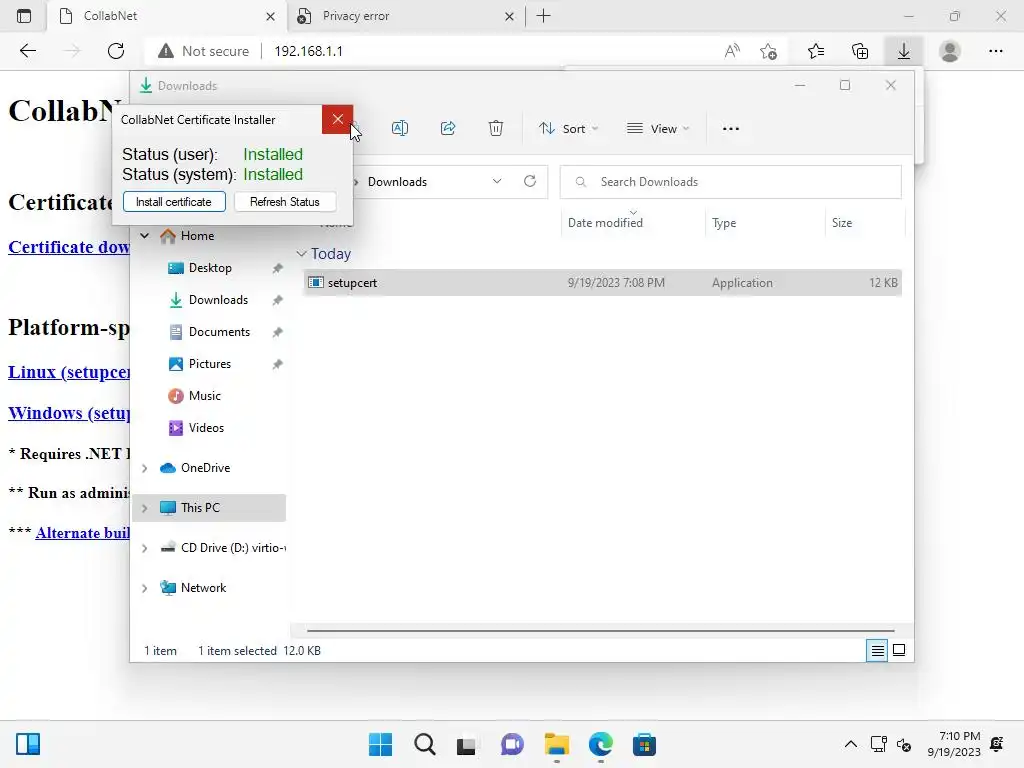Select Desktop in navigation pane
1024x768 pixels.
click(x=210, y=268)
